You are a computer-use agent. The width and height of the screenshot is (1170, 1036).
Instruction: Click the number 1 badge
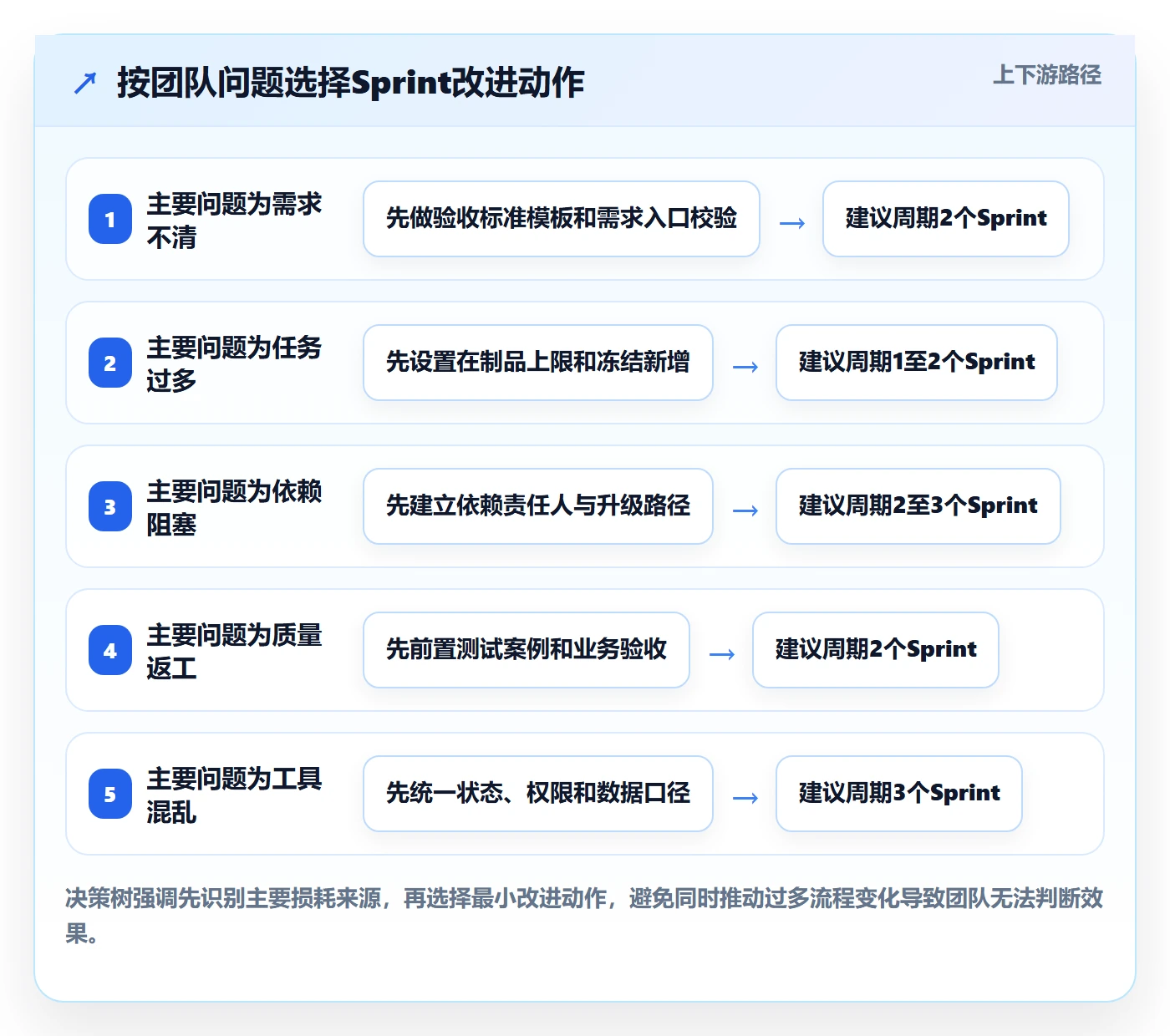point(110,219)
